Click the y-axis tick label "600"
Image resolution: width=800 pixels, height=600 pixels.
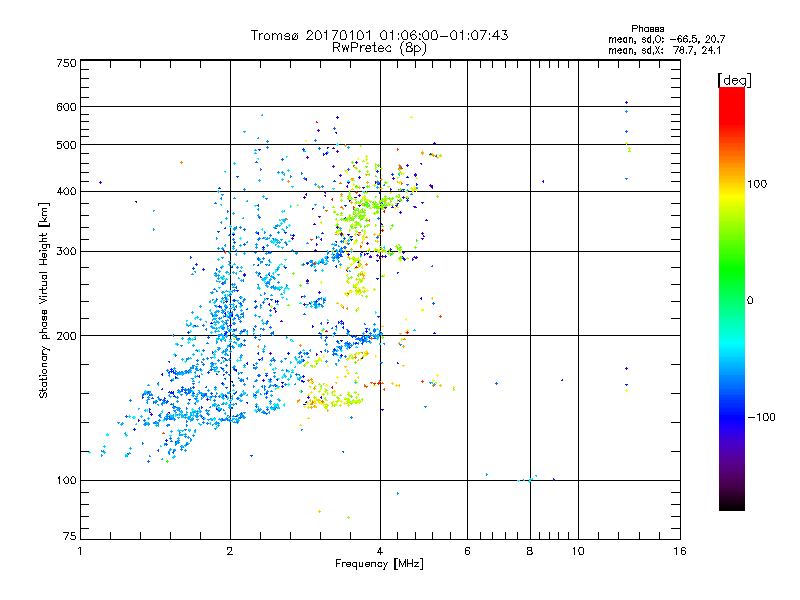[x=66, y=107]
